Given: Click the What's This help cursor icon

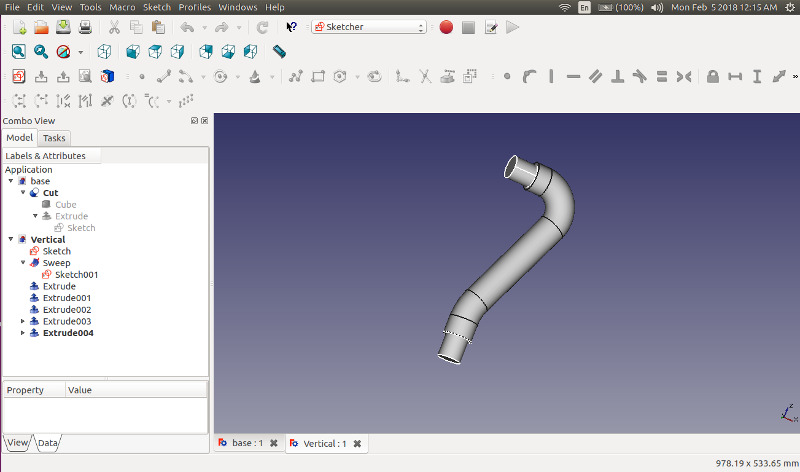Looking at the screenshot, I should pyautogui.click(x=291, y=27).
